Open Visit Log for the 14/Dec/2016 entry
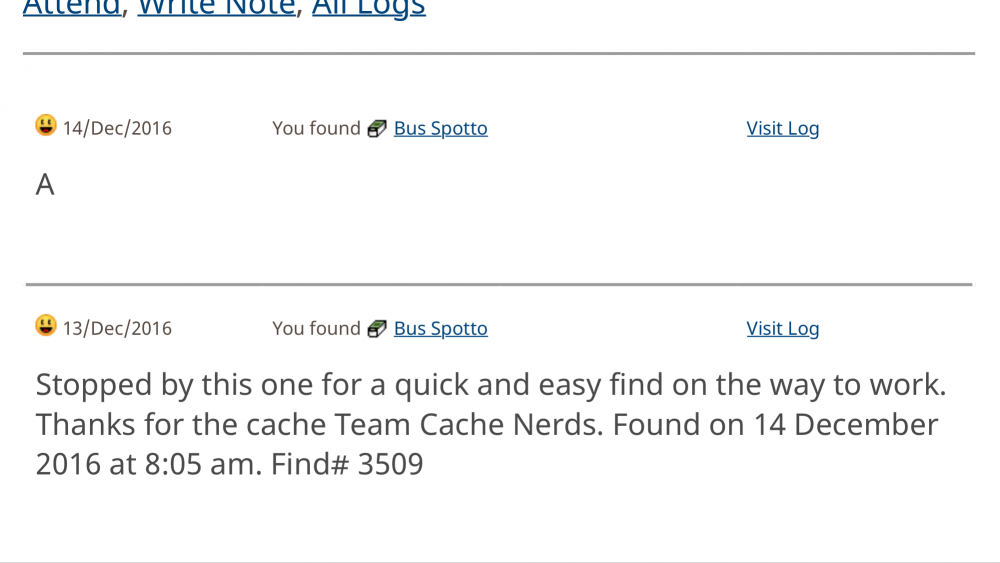This screenshot has width=1000, height=563. [x=783, y=128]
